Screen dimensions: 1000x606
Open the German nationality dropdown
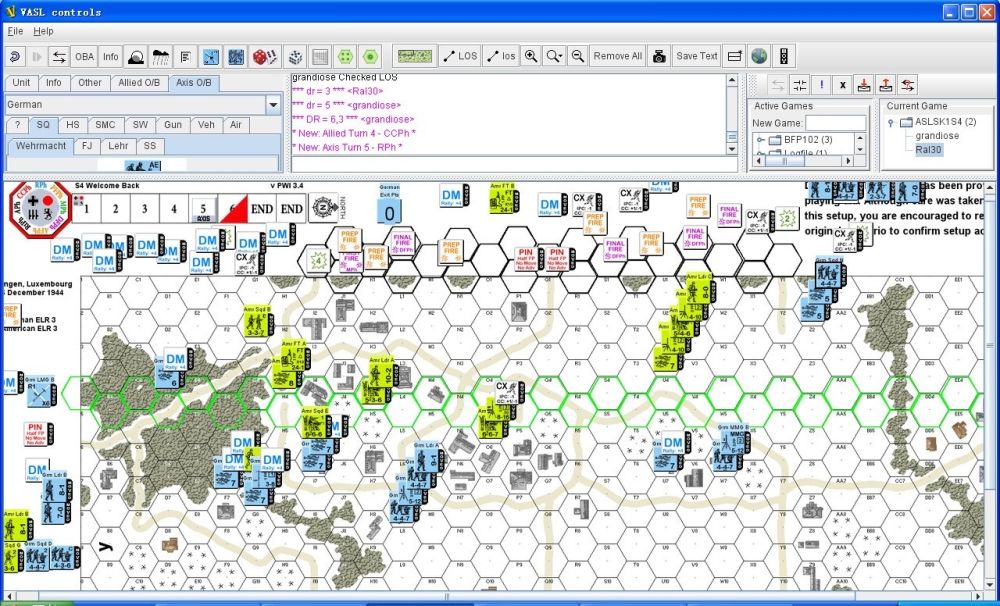tap(273, 105)
